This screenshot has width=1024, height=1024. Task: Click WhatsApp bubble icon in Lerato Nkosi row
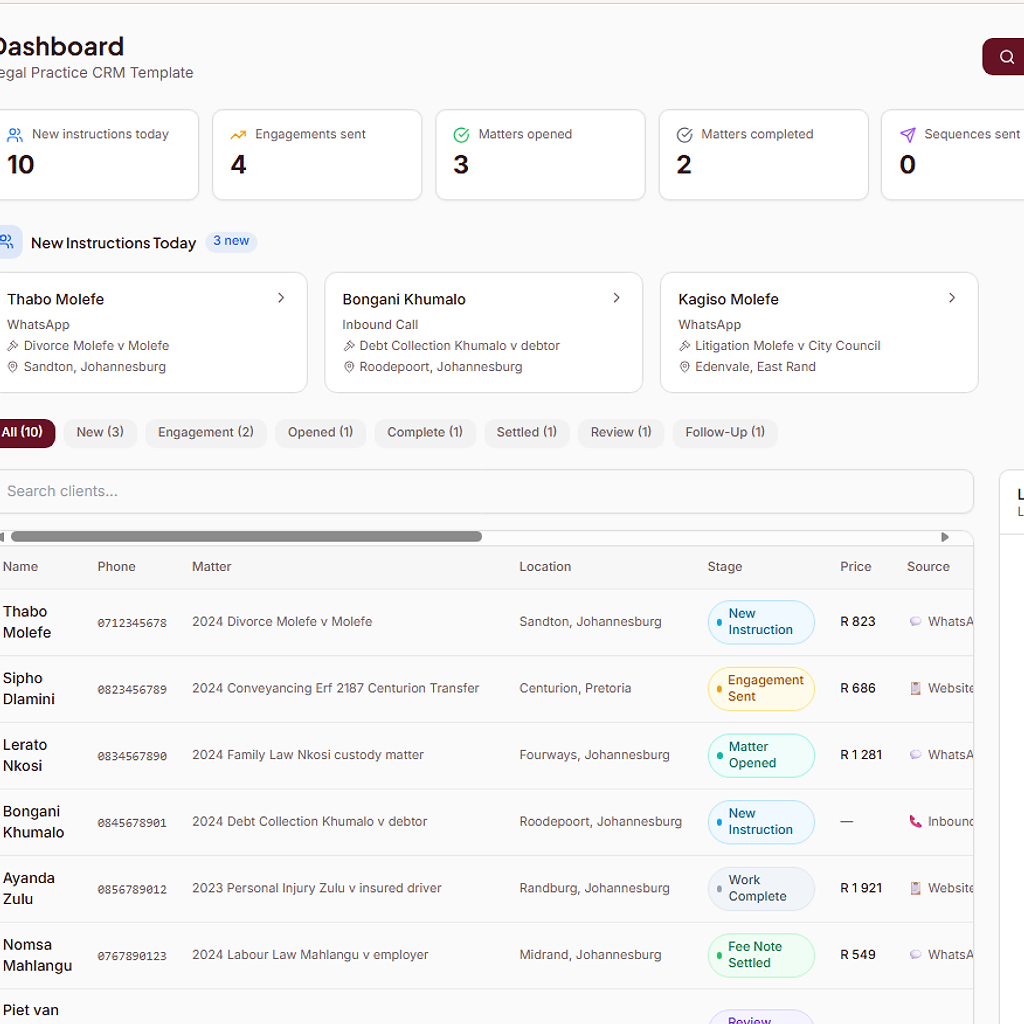coord(916,754)
